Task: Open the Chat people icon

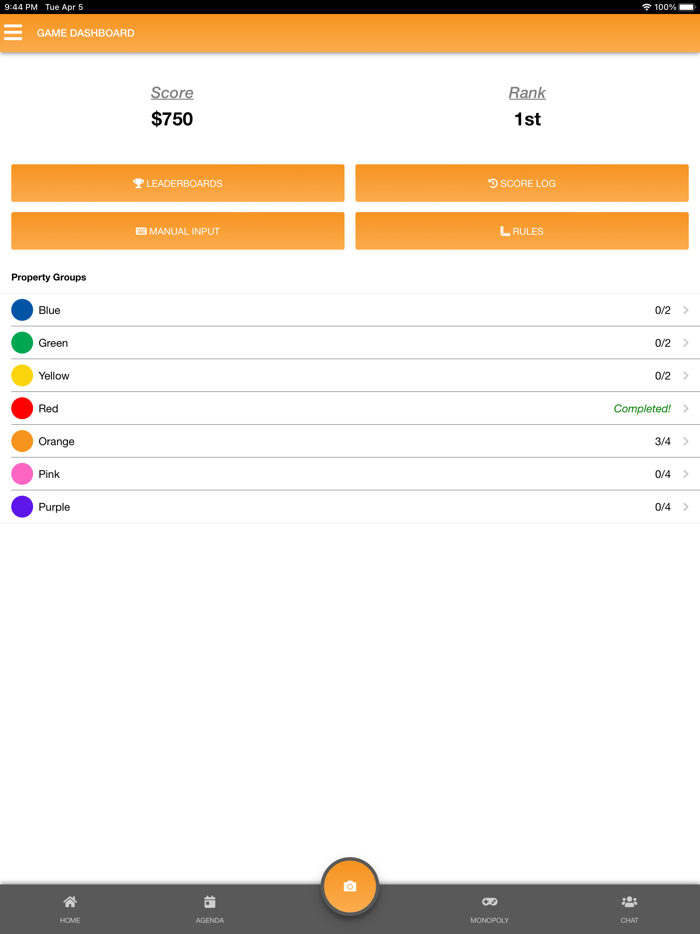Action: click(x=629, y=902)
